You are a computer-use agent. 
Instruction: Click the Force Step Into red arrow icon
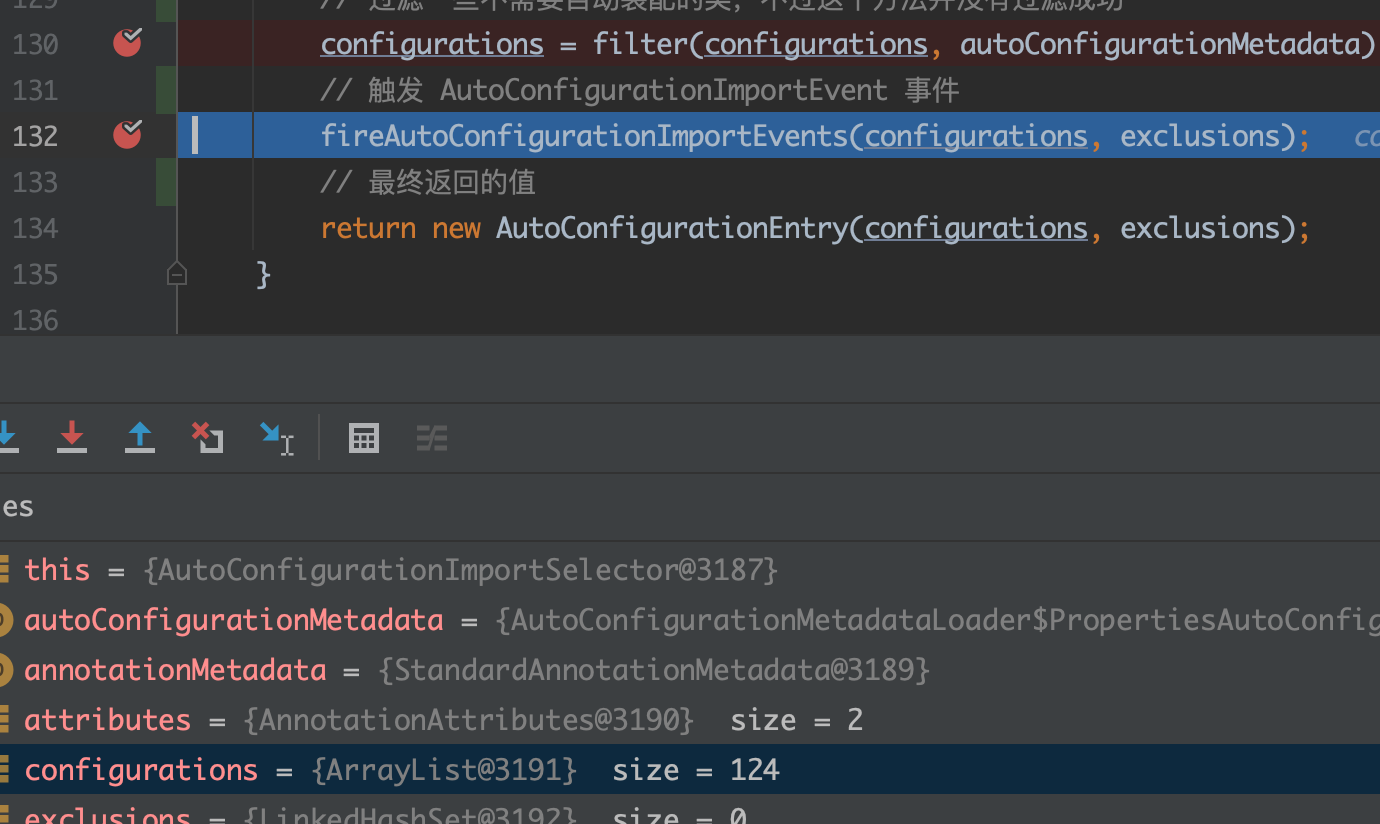click(72, 438)
